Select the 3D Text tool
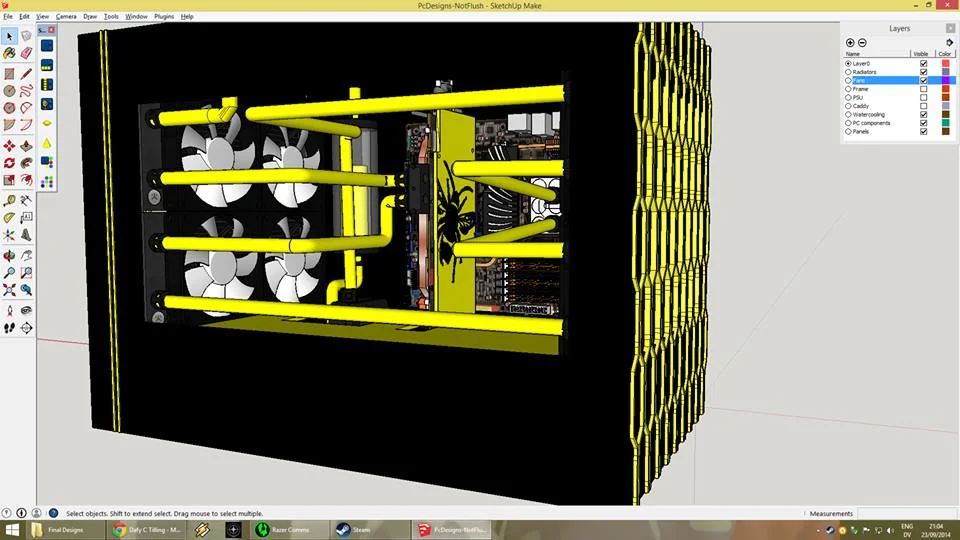960x540 pixels. pos(26,235)
